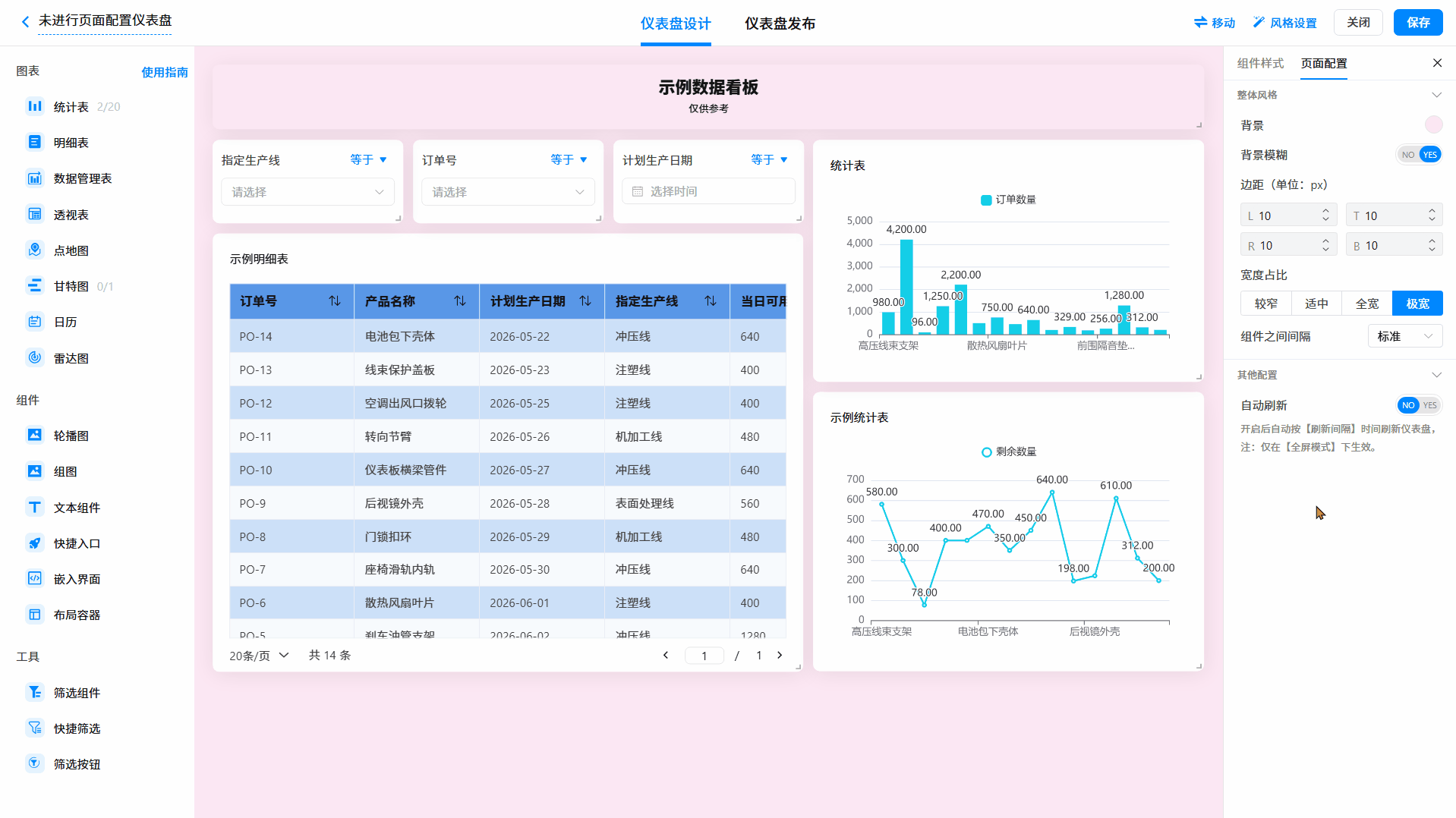Open 等于 operator for 订单号 filter
This screenshot has height=818, width=1456.
point(569,159)
